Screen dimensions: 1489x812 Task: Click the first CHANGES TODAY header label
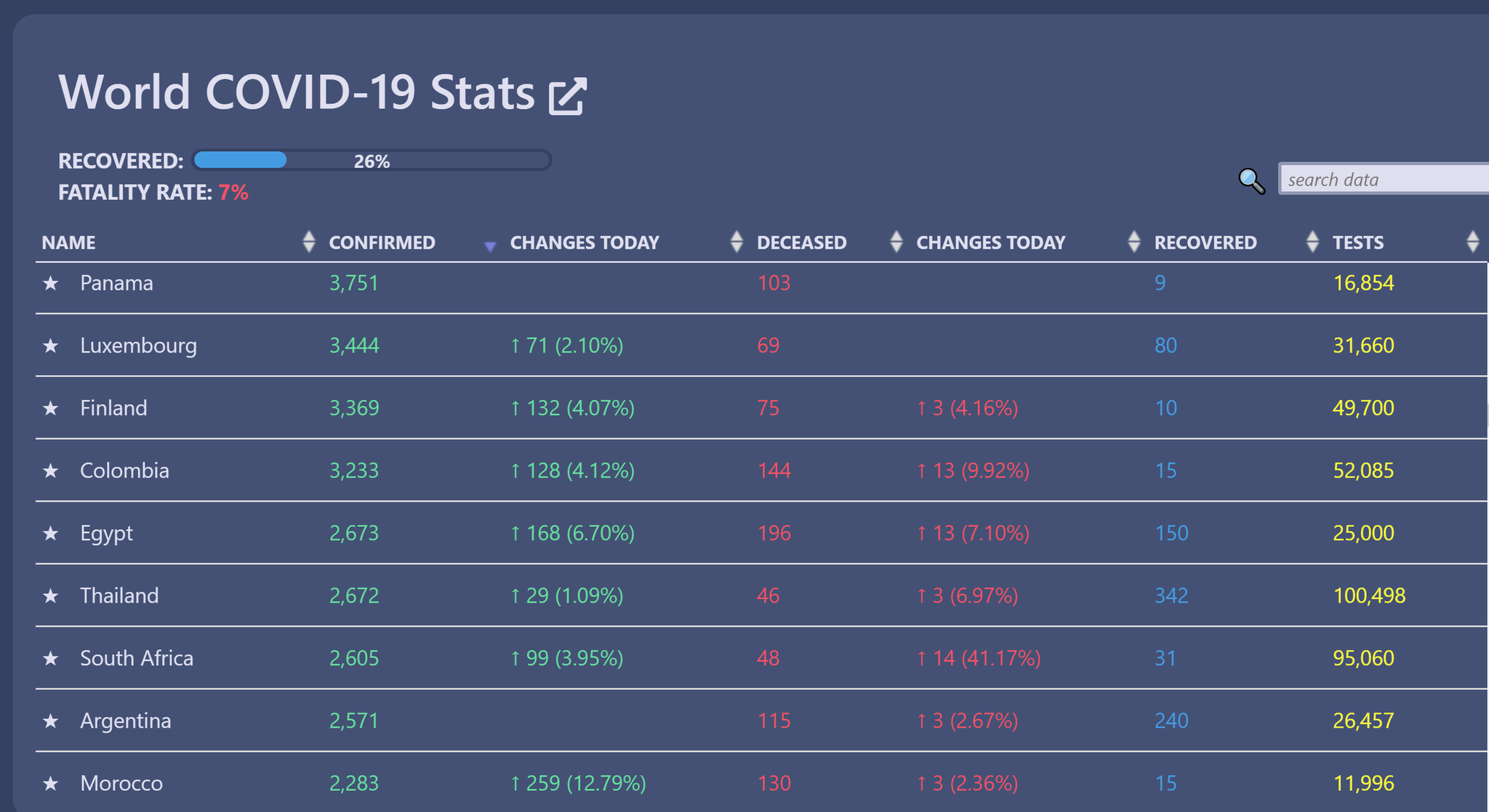tap(585, 242)
